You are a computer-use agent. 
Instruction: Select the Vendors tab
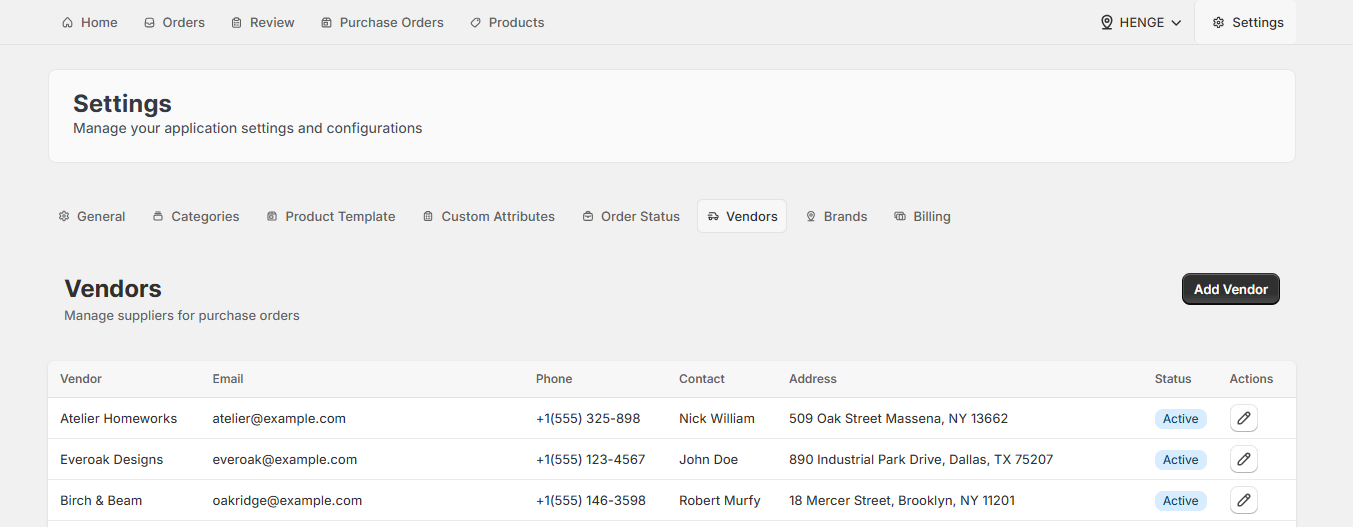[x=742, y=216]
